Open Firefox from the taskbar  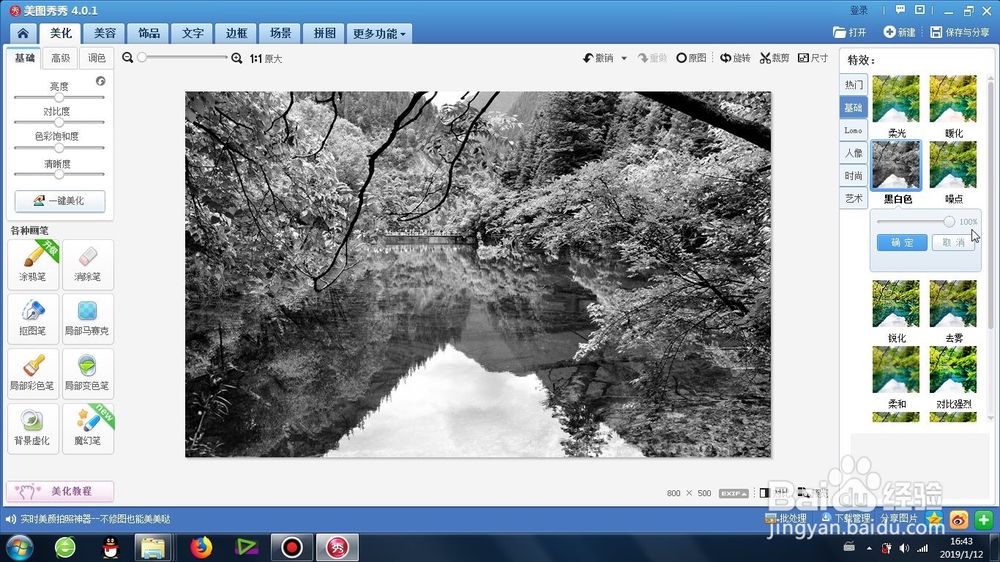(x=201, y=547)
